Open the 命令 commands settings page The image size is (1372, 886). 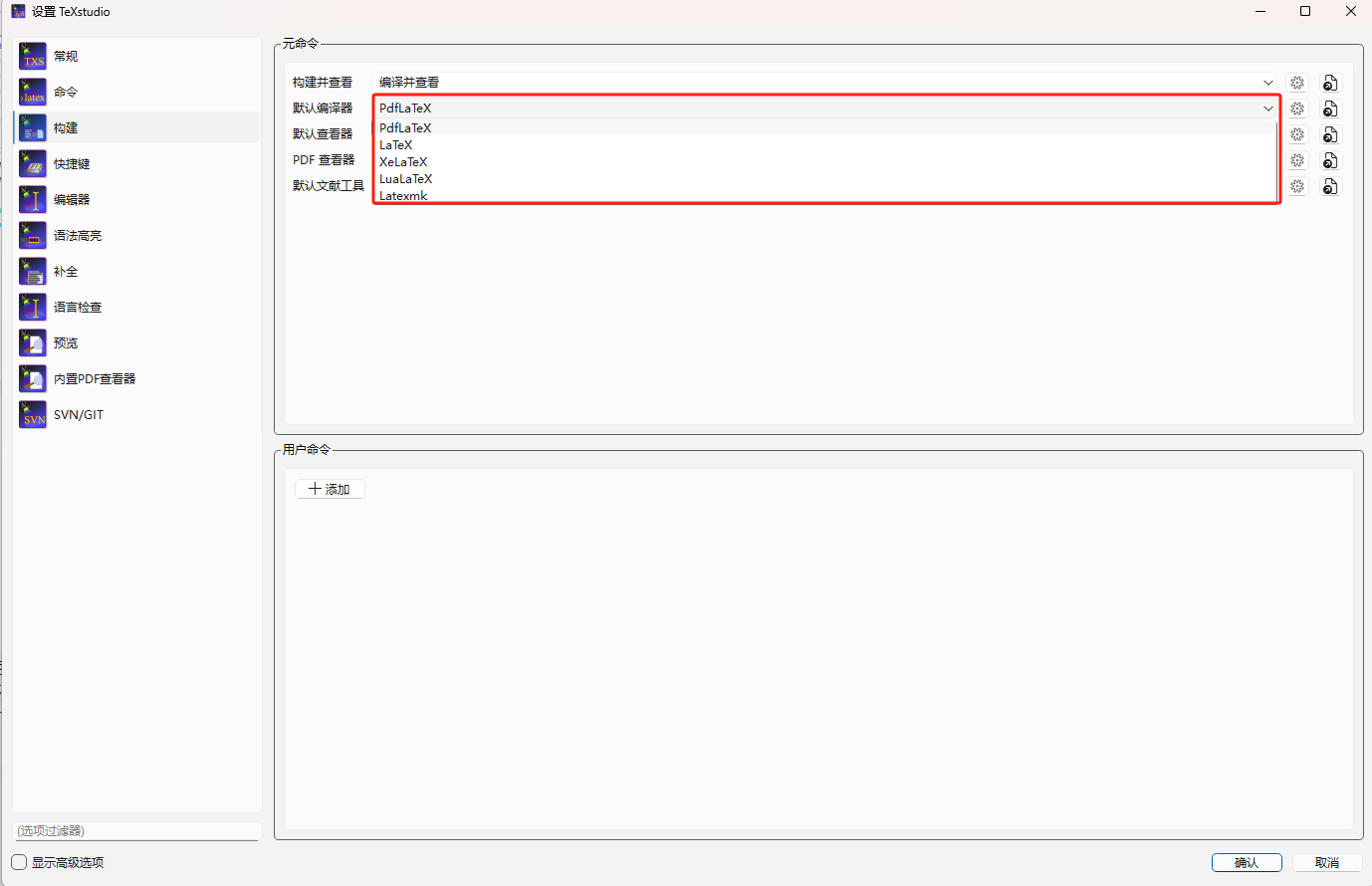click(x=137, y=92)
